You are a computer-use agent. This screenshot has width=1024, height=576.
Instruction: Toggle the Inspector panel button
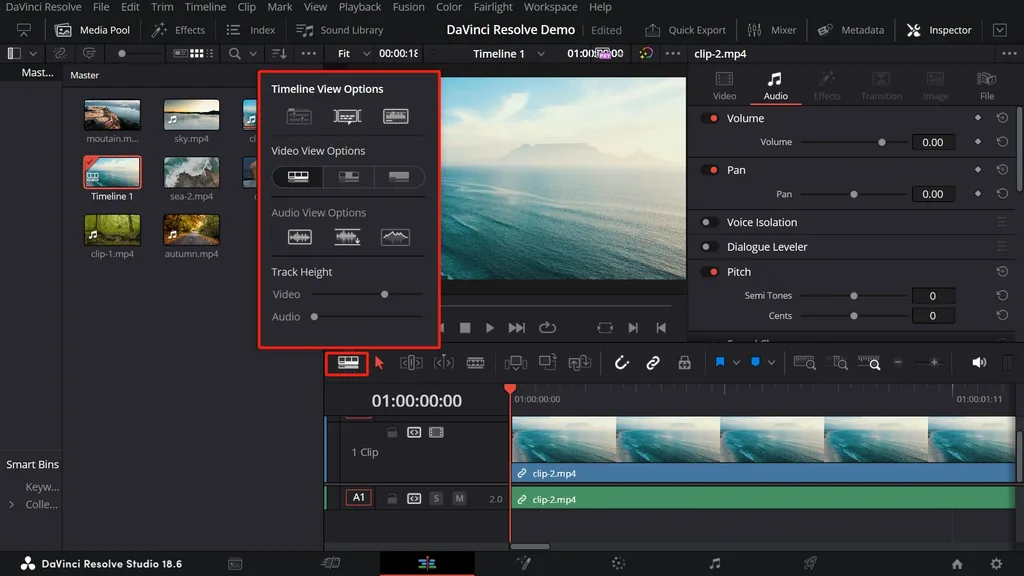click(x=939, y=30)
